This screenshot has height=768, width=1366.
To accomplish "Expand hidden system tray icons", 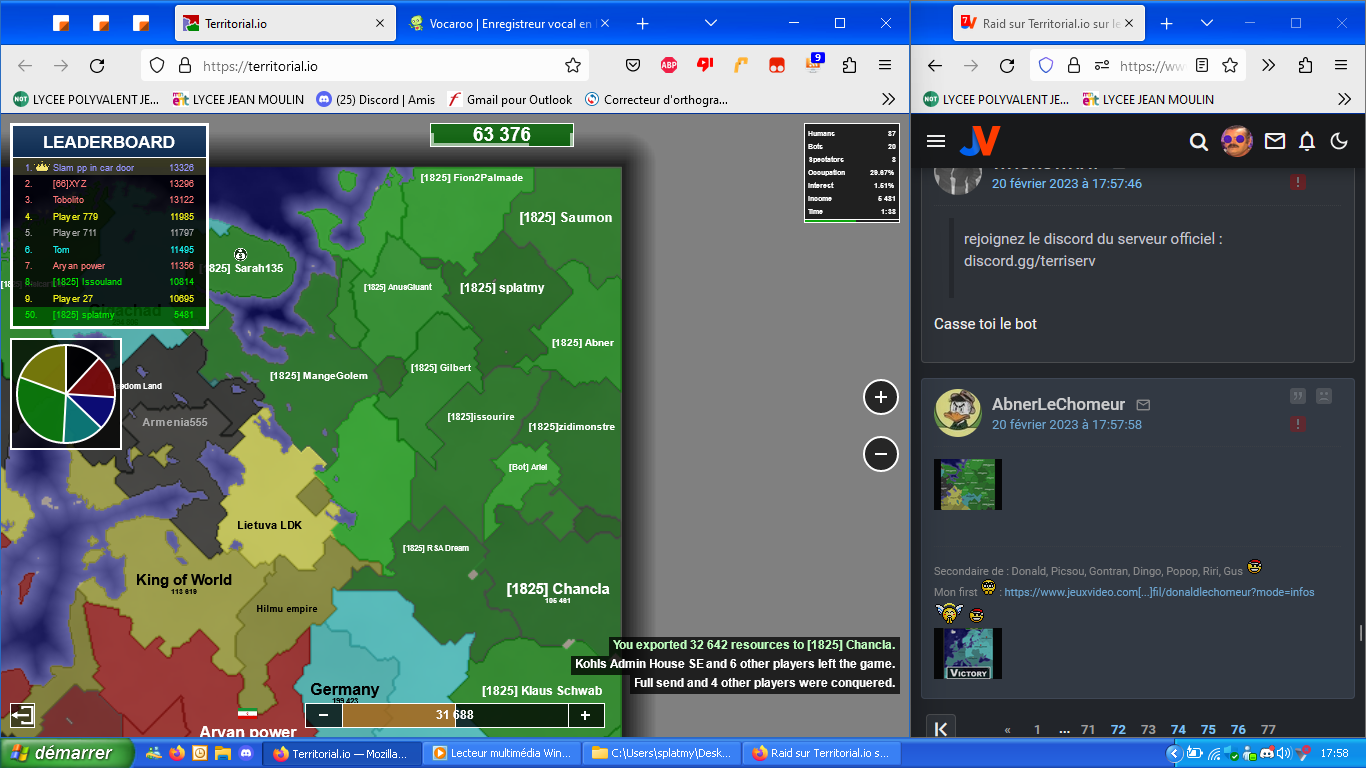I will coord(1176,753).
